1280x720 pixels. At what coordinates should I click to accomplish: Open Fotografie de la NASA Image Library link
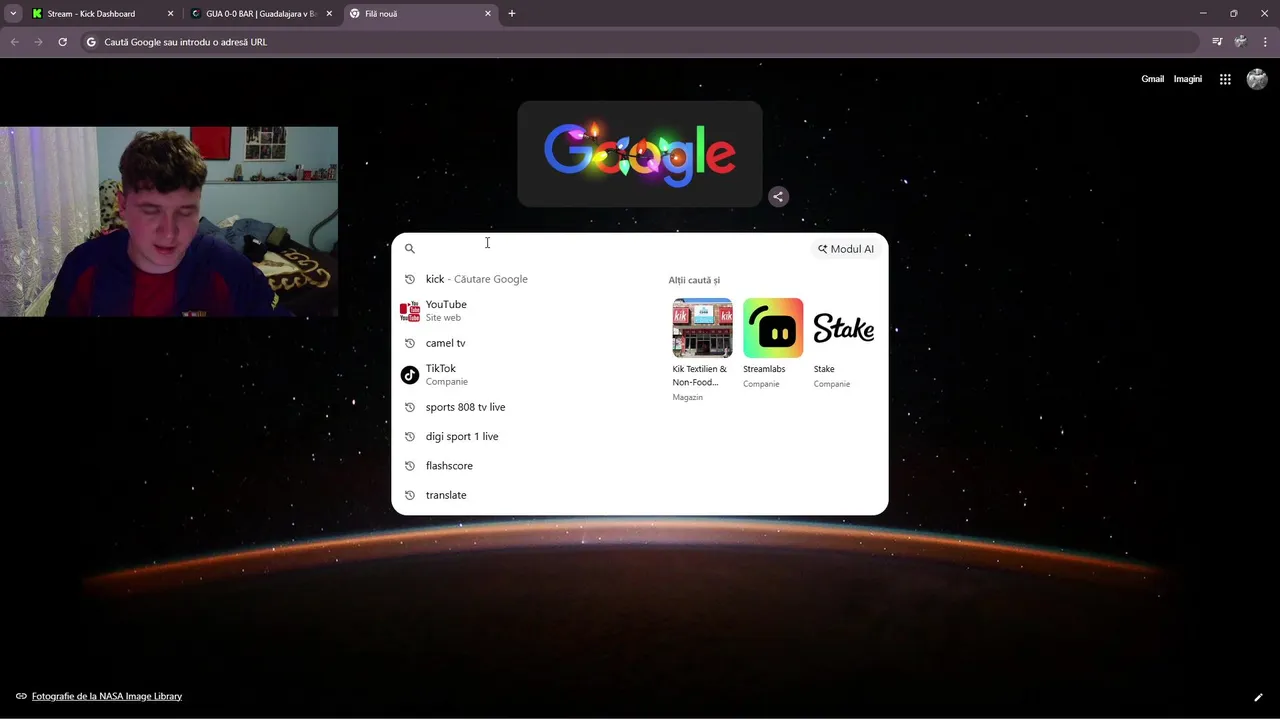pyautogui.click(x=107, y=696)
